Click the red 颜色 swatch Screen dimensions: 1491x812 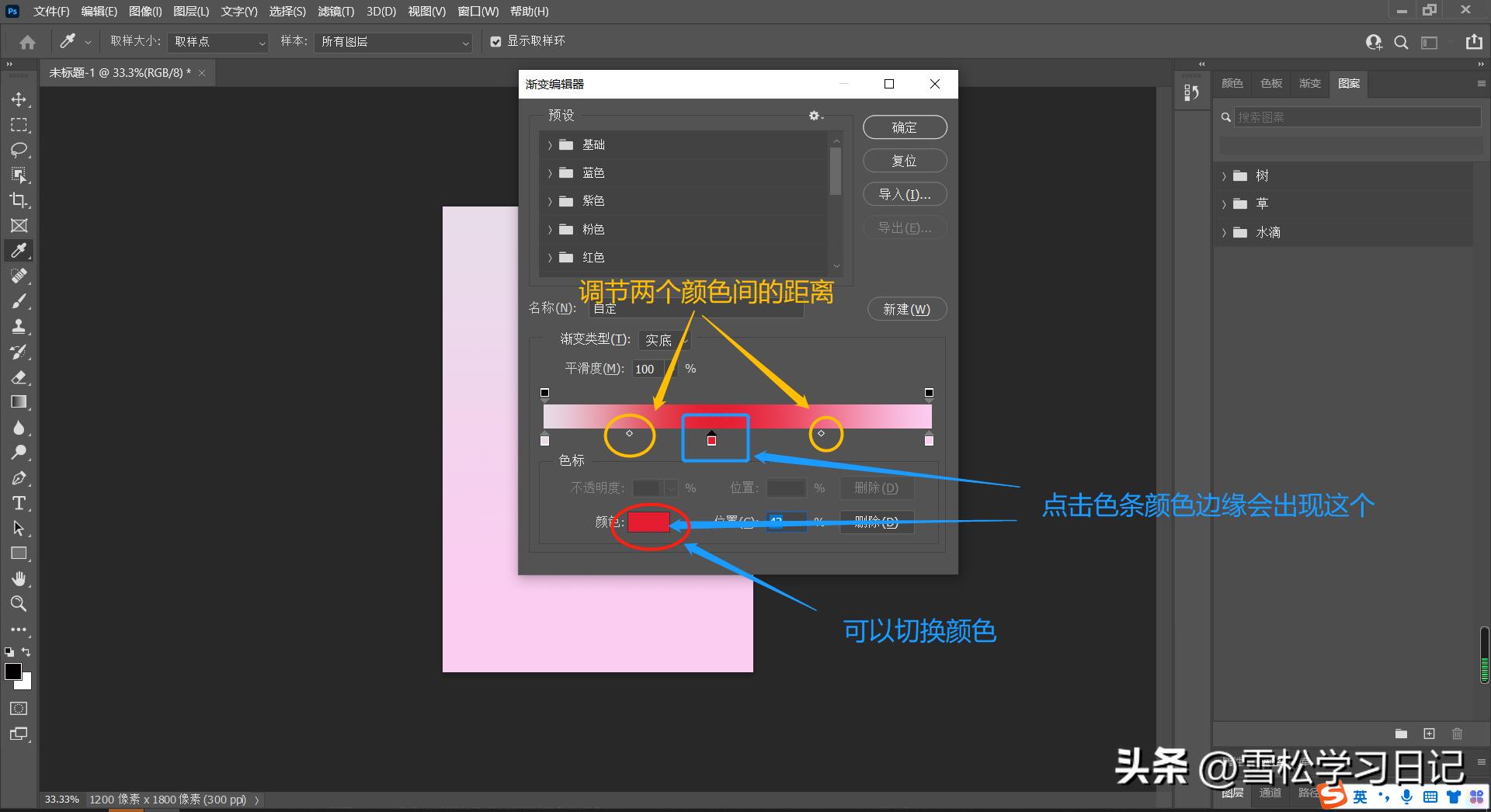pyautogui.click(x=648, y=522)
